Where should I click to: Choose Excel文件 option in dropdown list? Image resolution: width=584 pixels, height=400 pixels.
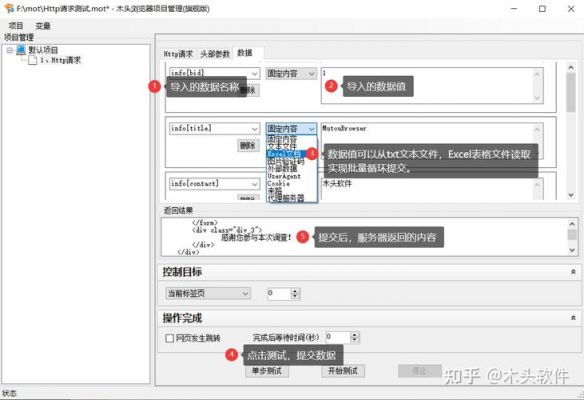tap(285, 153)
